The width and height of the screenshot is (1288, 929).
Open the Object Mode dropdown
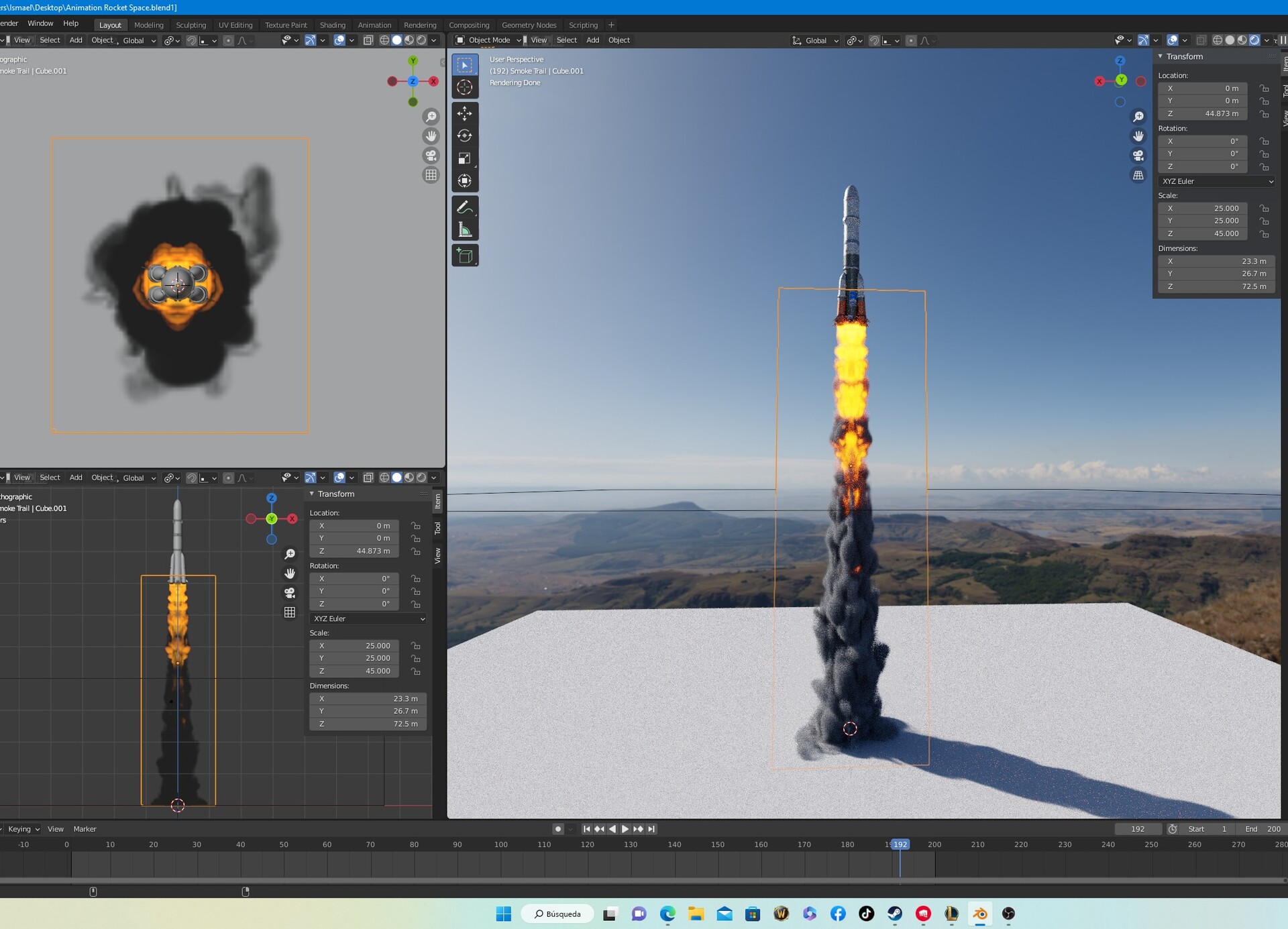[488, 40]
